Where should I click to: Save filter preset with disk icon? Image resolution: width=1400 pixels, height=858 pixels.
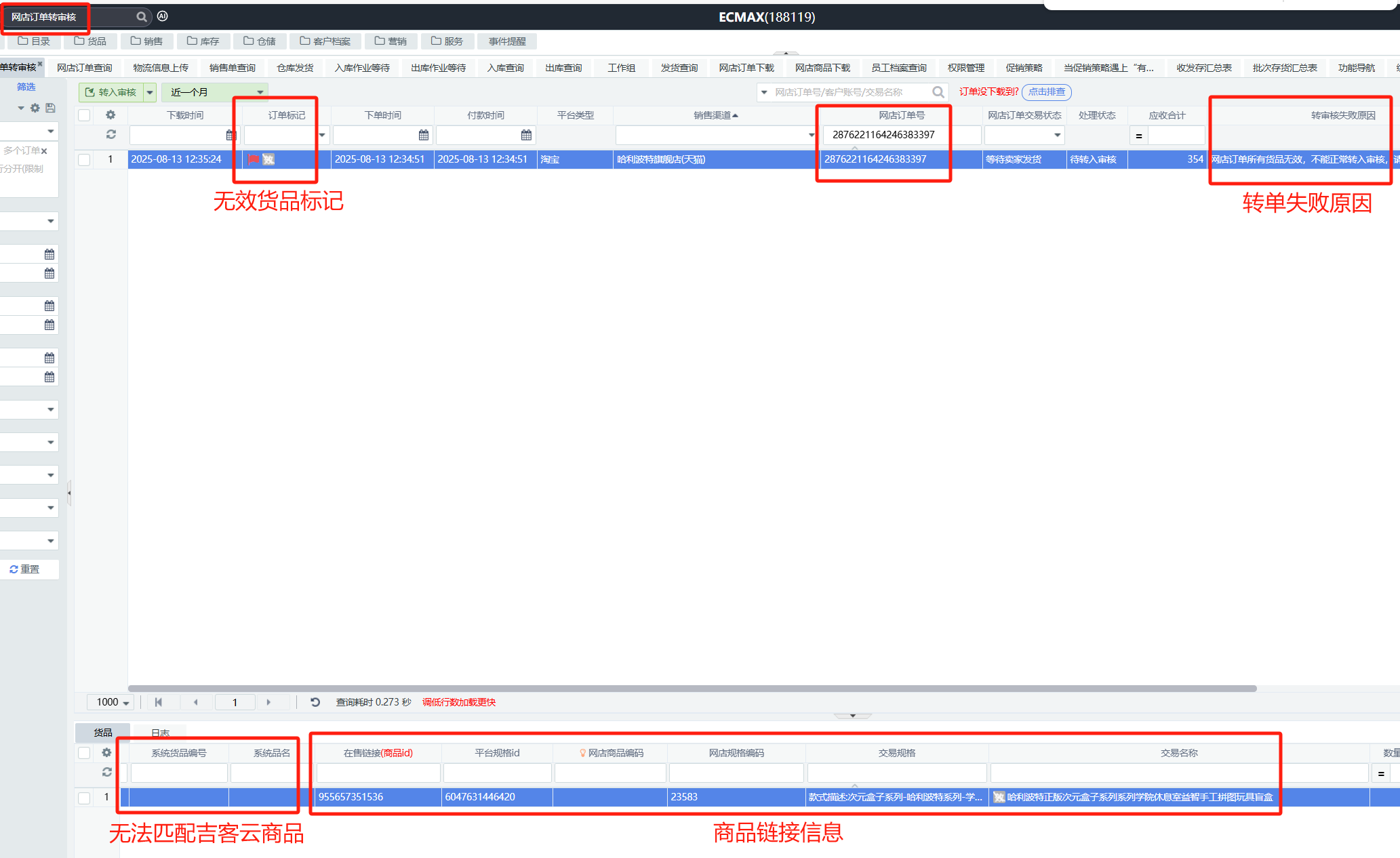pos(50,108)
